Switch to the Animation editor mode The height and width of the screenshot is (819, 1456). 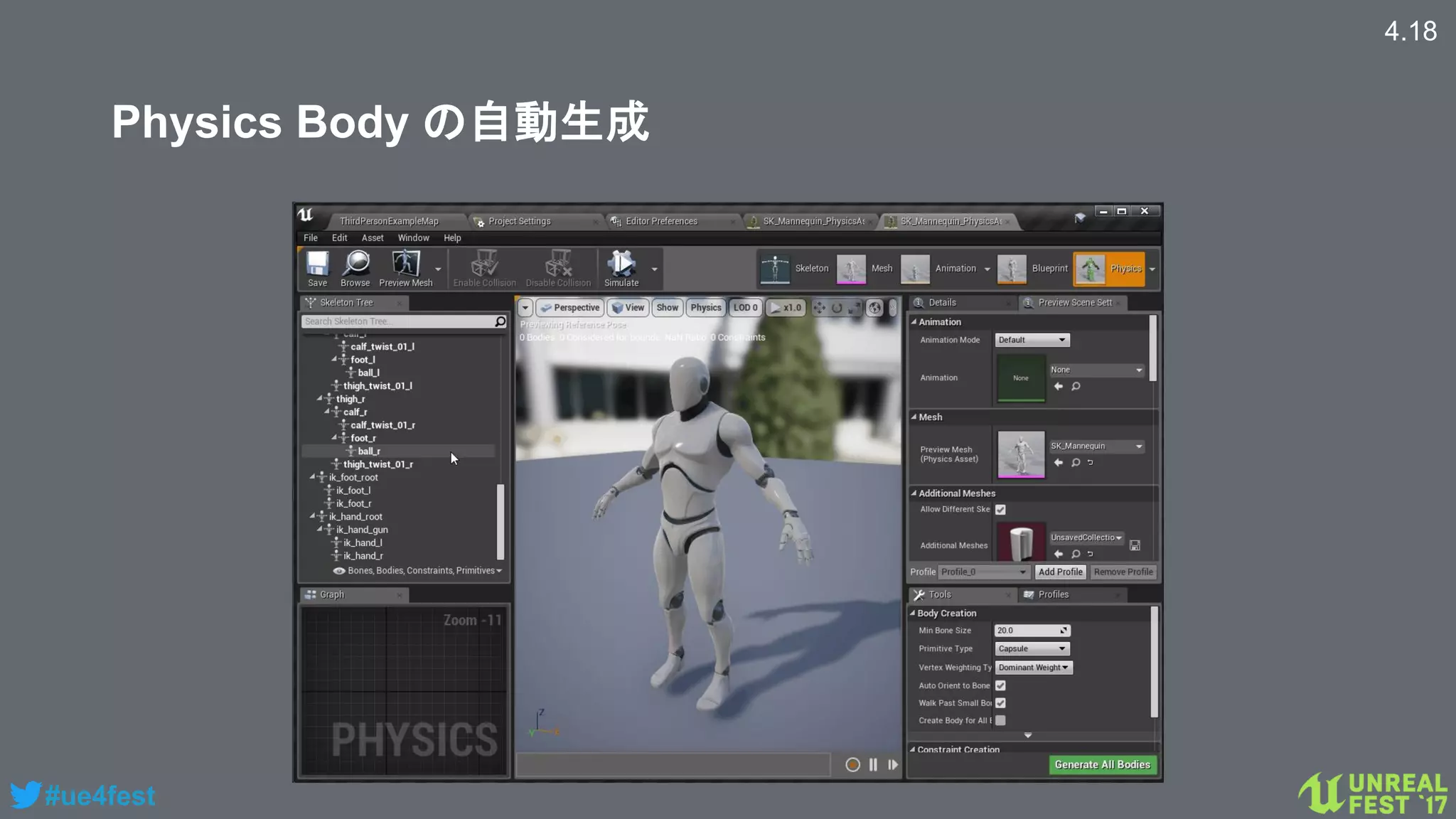coord(938,269)
